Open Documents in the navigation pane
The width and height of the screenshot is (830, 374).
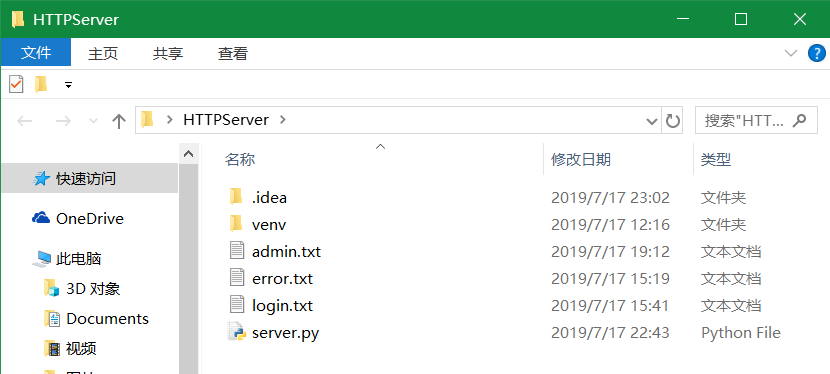tap(107, 319)
